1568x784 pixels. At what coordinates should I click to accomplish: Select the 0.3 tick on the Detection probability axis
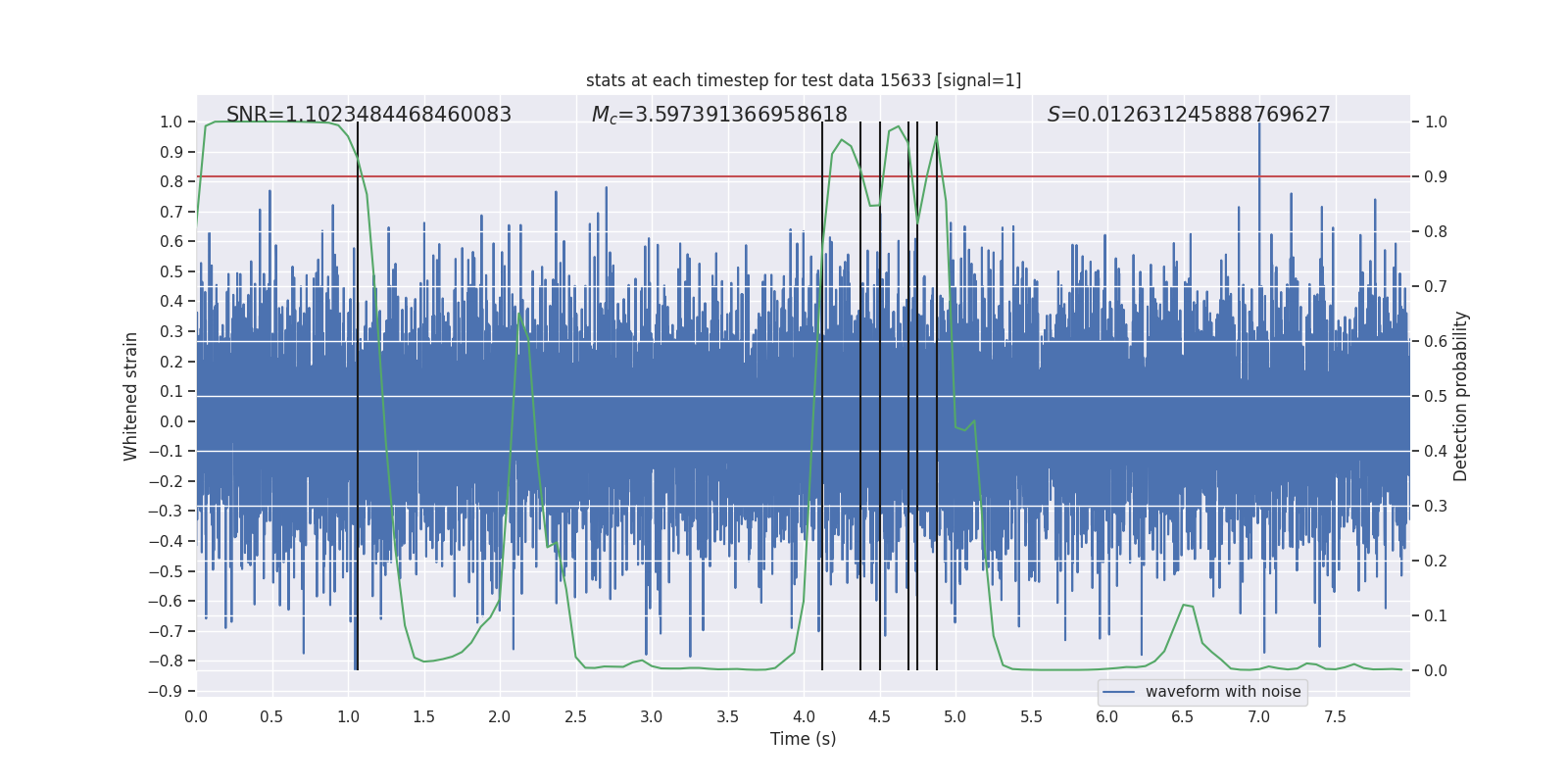[1436, 506]
